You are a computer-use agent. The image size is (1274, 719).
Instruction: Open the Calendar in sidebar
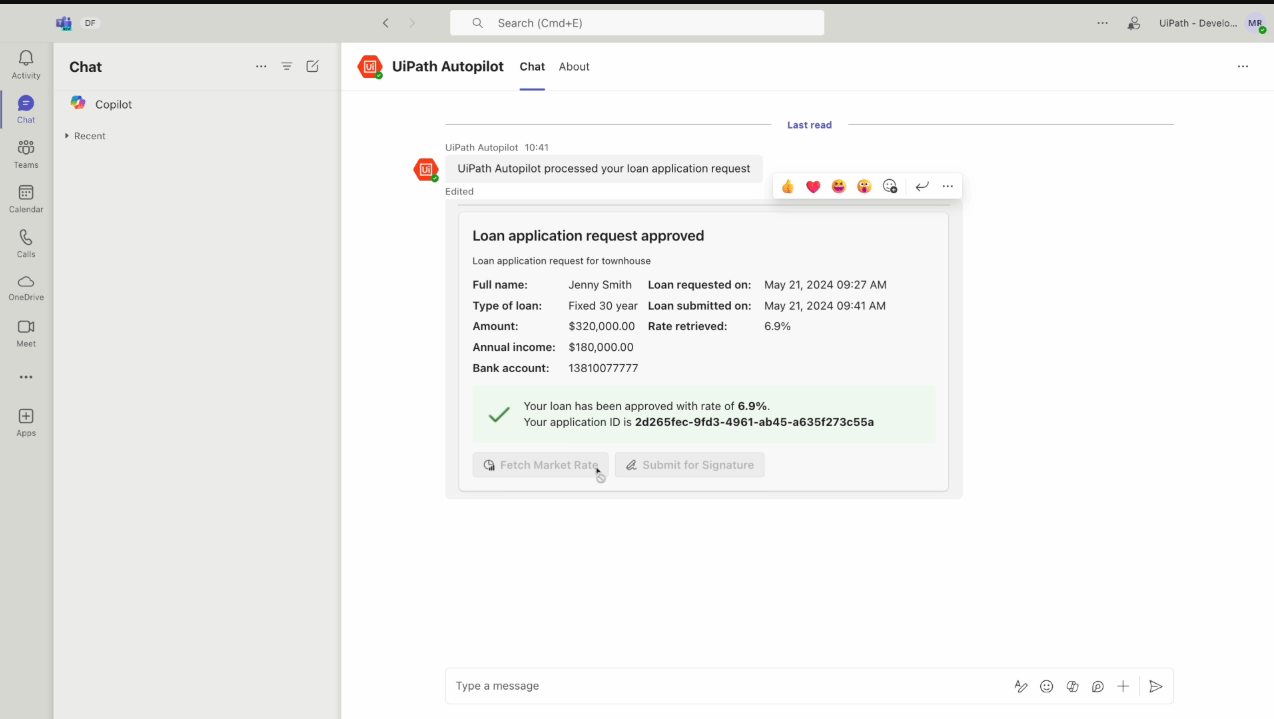26,198
